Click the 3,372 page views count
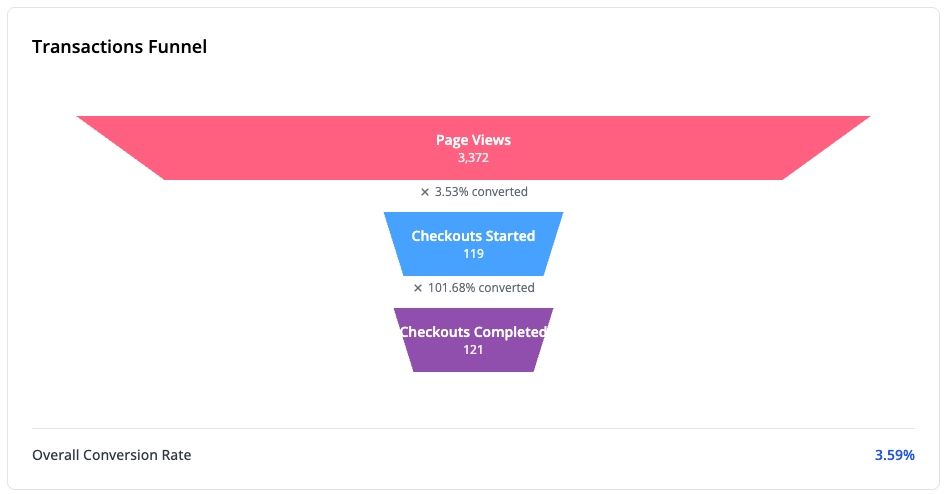The height and width of the screenshot is (494, 946). point(473,158)
